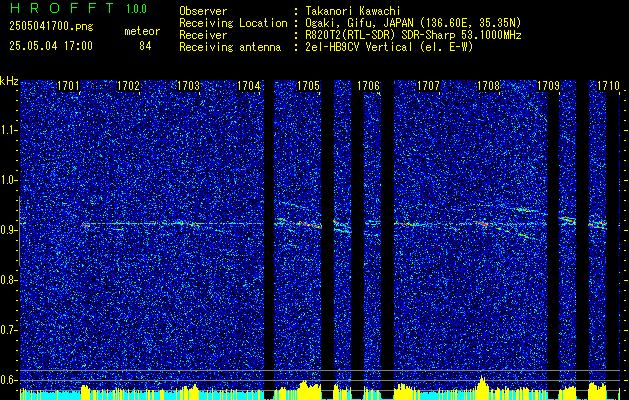
Task: Click observer name Takanori Kawachi
Action: (x=352, y=11)
